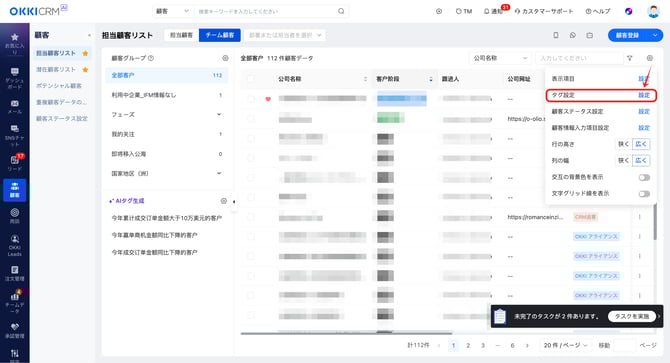Set 列の幅 to 狭く
This screenshot has height=363, width=670.
coord(623,161)
